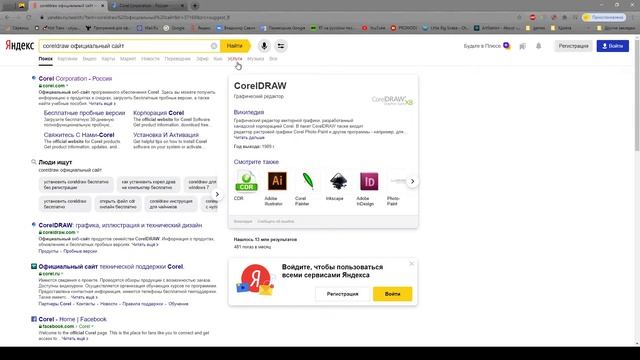
Task: Open Официальный сайт технической поддержки Corel
Action: (x=111, y=267)
